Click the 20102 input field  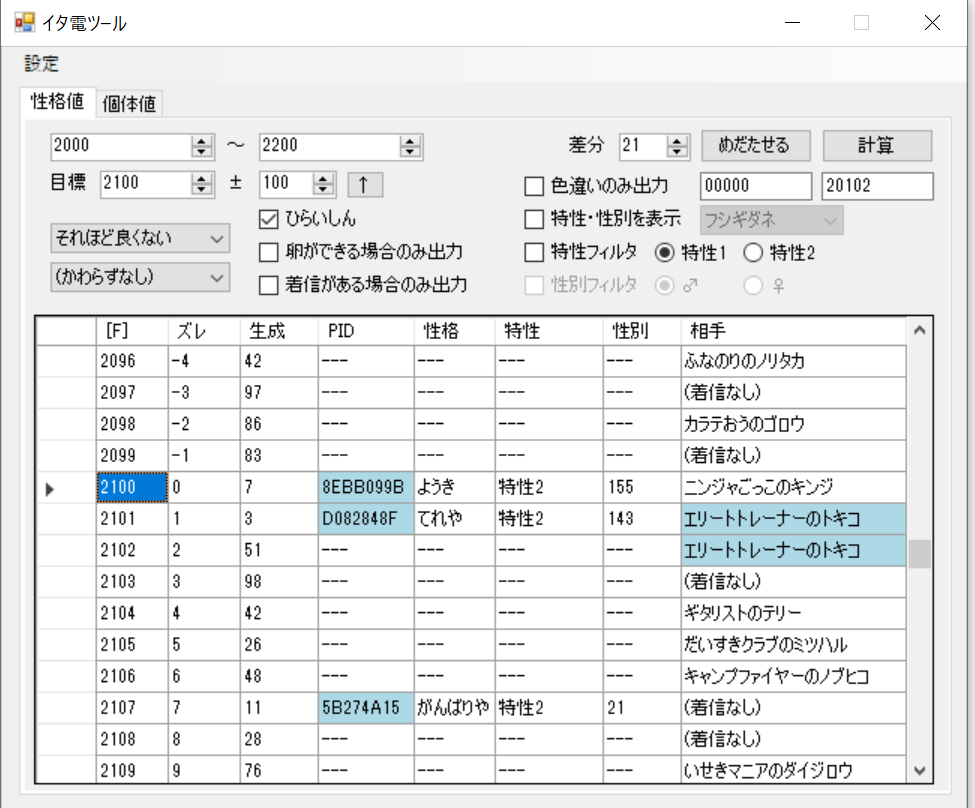[x=877, y=186]
